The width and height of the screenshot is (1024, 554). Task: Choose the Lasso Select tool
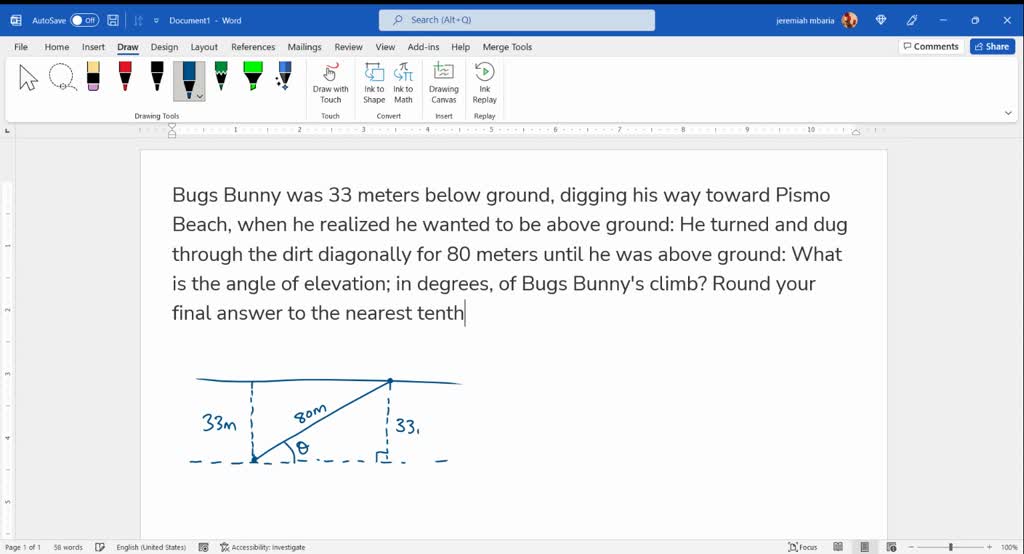[62, 77]
